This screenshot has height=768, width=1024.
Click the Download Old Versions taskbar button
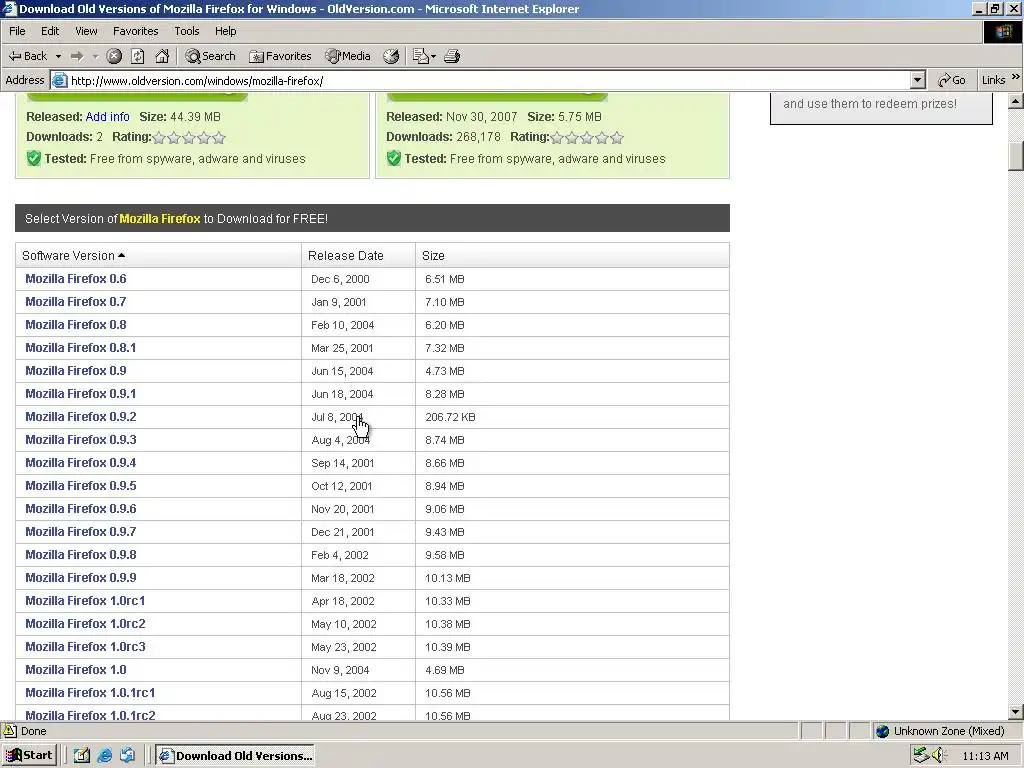(x=235, y=756)
